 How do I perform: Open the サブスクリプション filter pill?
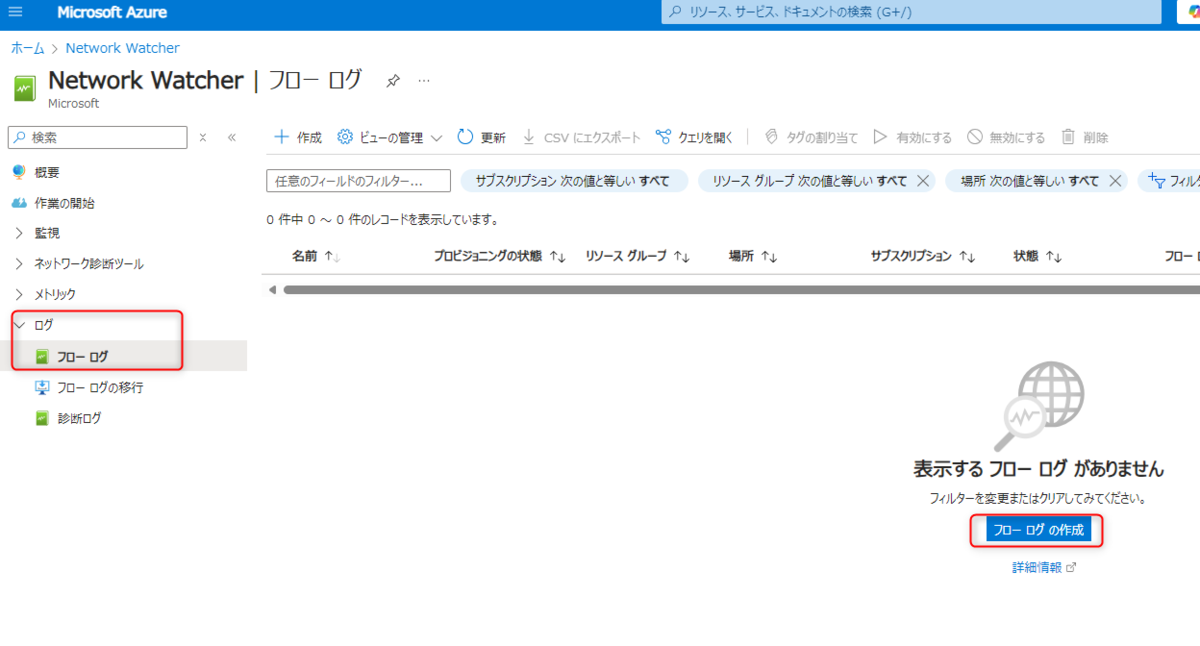point(574,181)
